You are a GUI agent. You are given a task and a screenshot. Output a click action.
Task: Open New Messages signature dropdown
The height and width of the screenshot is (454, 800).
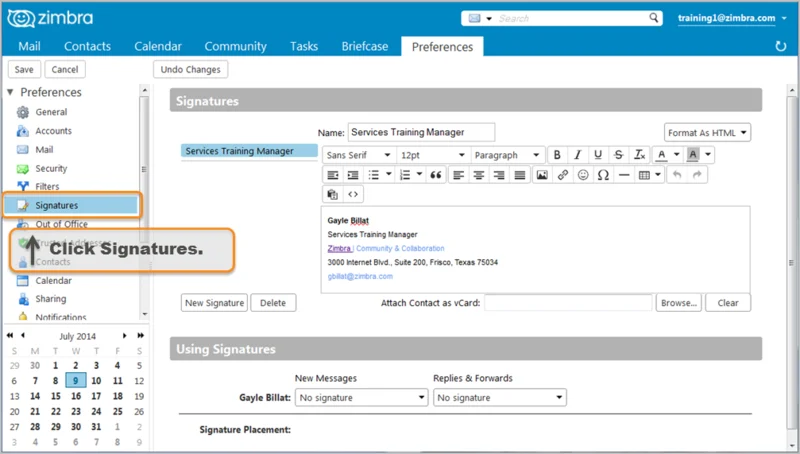[361, 397]
